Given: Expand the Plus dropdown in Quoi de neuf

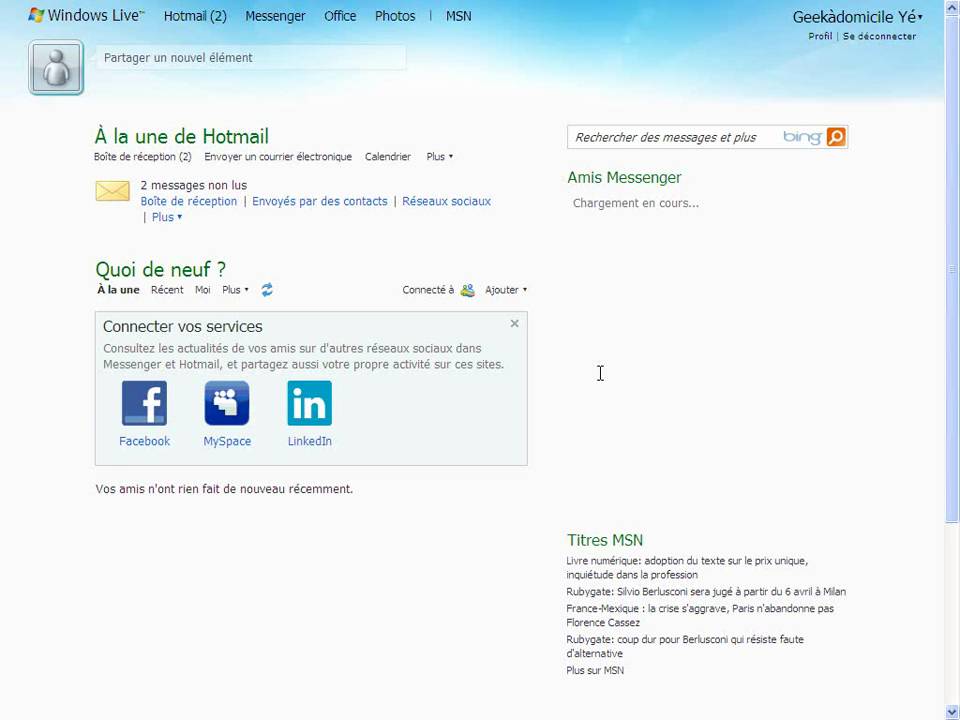Looking at the screenshot, I should pyautogui.click(x=235, y=290).
